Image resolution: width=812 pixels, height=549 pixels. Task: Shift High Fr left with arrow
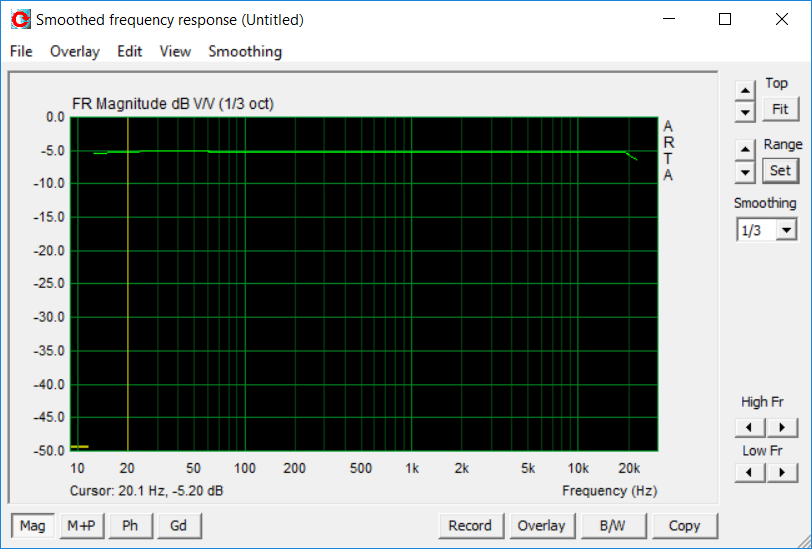[749, 428]
